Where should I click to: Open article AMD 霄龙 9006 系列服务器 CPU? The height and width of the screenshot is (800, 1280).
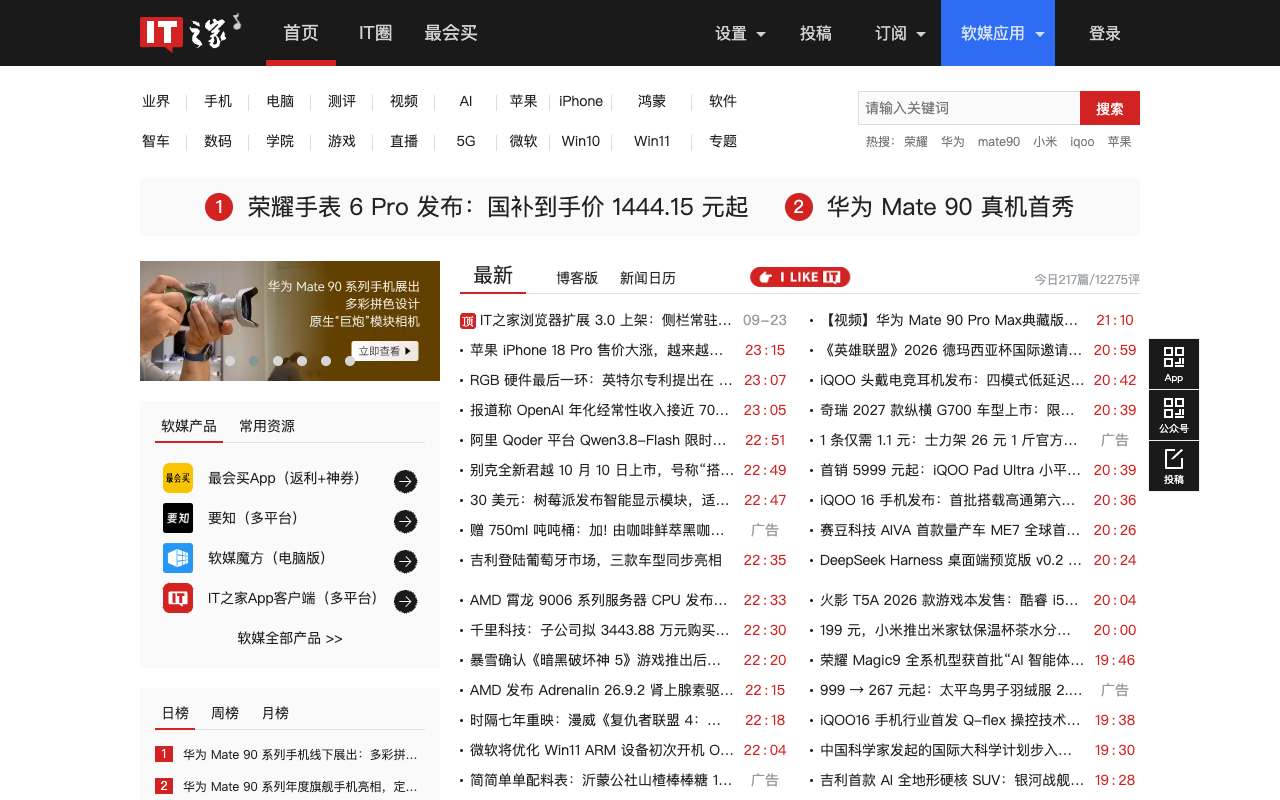[x=599, y=600]
